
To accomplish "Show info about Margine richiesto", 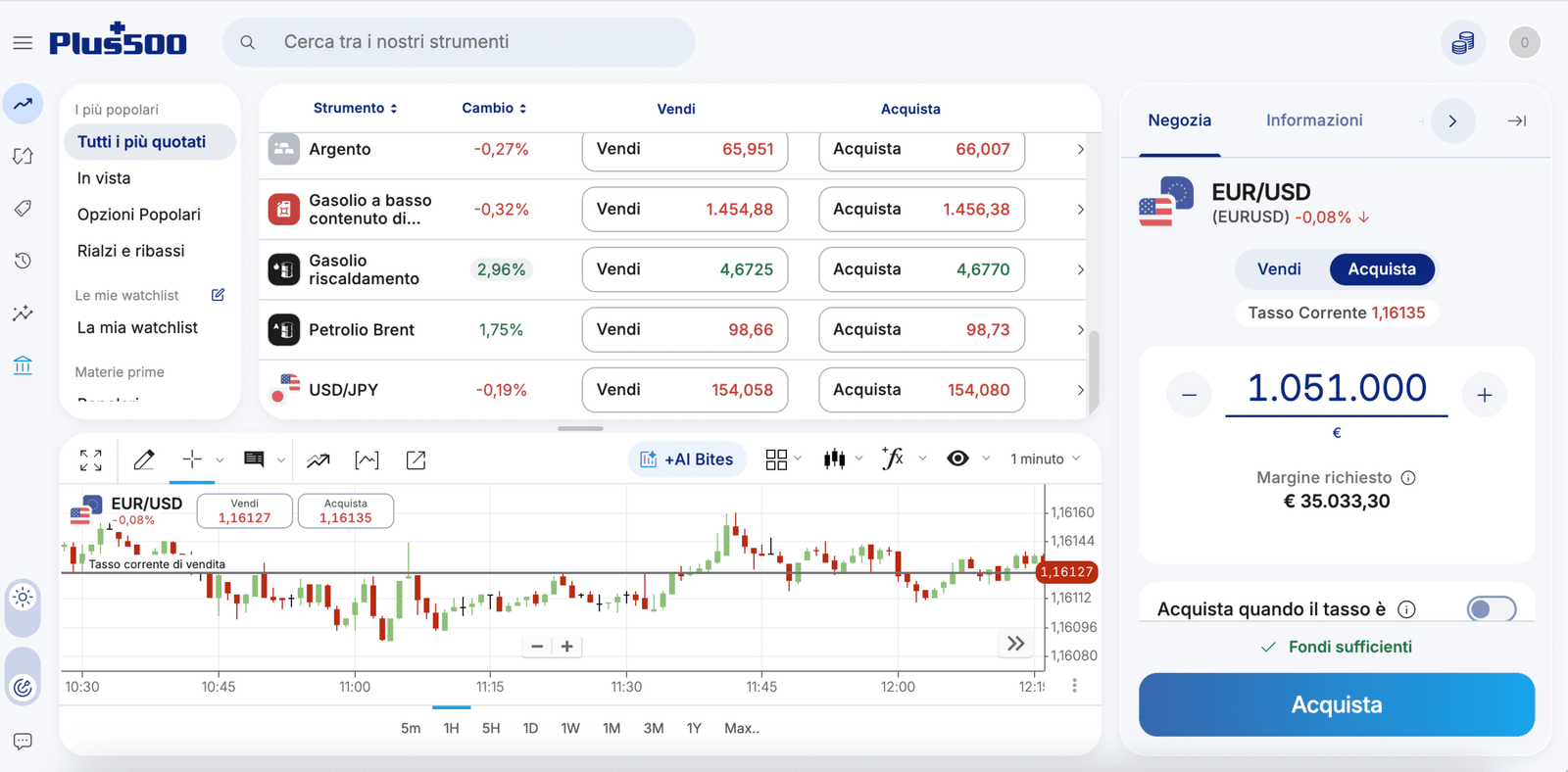I will (x=1408, y=478).
